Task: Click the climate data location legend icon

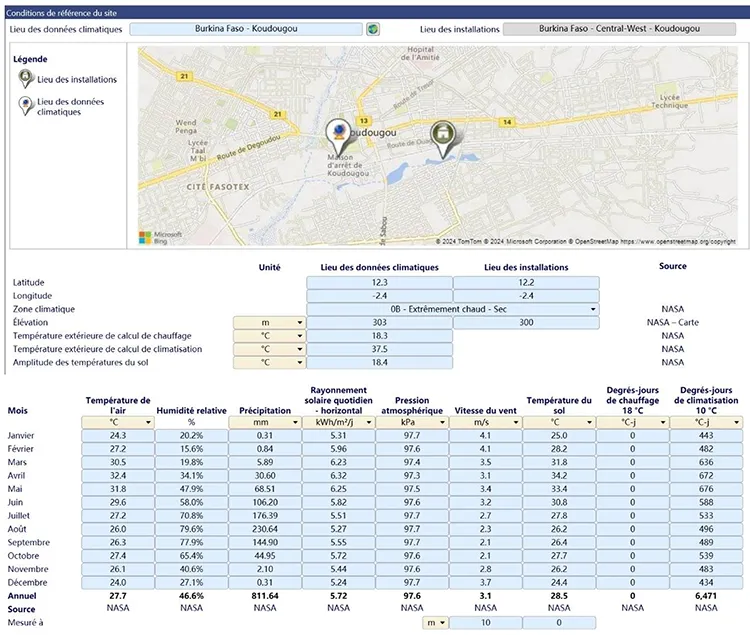Action: pos(25,103)
